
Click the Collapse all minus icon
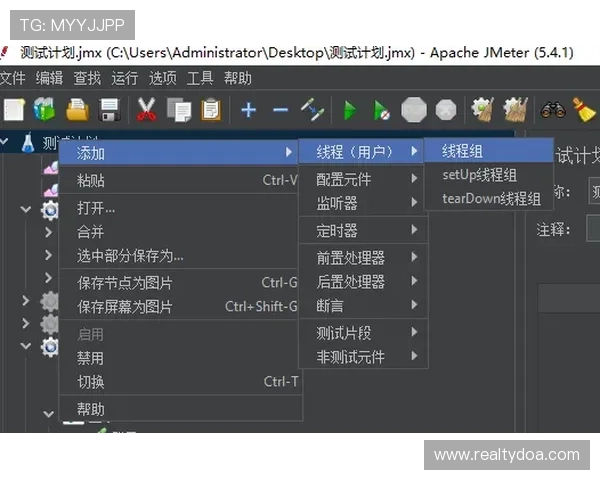pyautogui.click(x=280, y=110)
